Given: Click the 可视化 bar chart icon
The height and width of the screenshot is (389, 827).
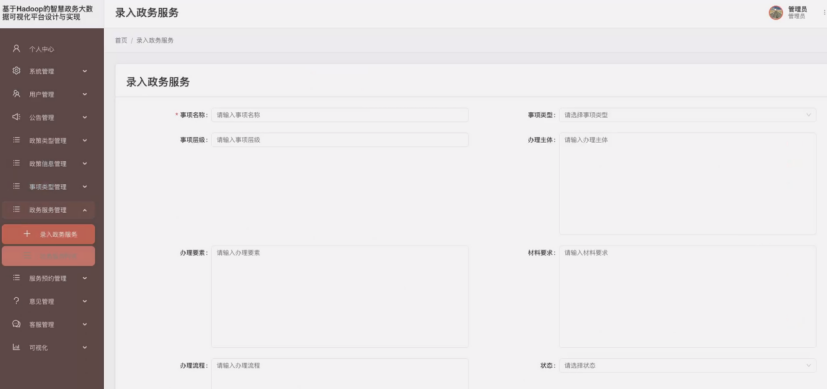Looking at the screenshot, I should click(x=16, y=347).
